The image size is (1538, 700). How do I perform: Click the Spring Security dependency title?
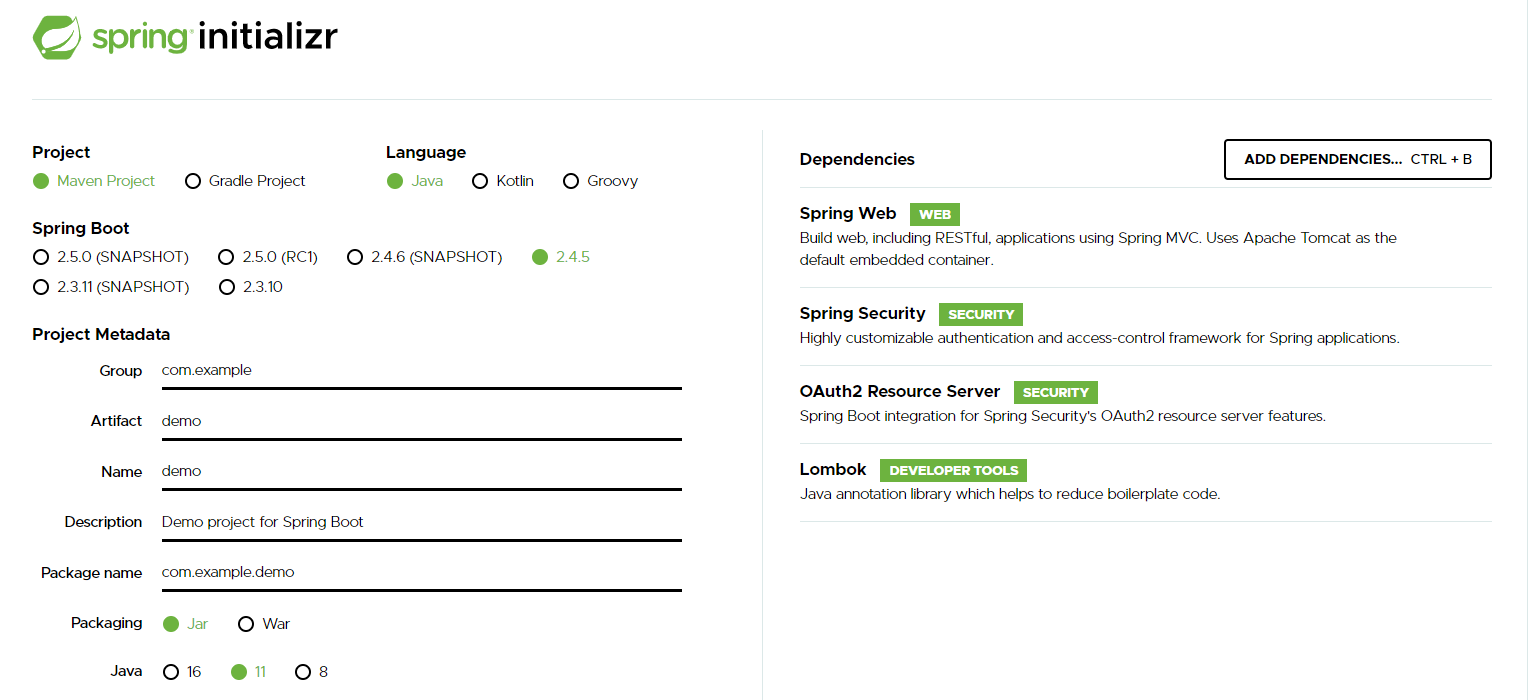coord(863,313)
